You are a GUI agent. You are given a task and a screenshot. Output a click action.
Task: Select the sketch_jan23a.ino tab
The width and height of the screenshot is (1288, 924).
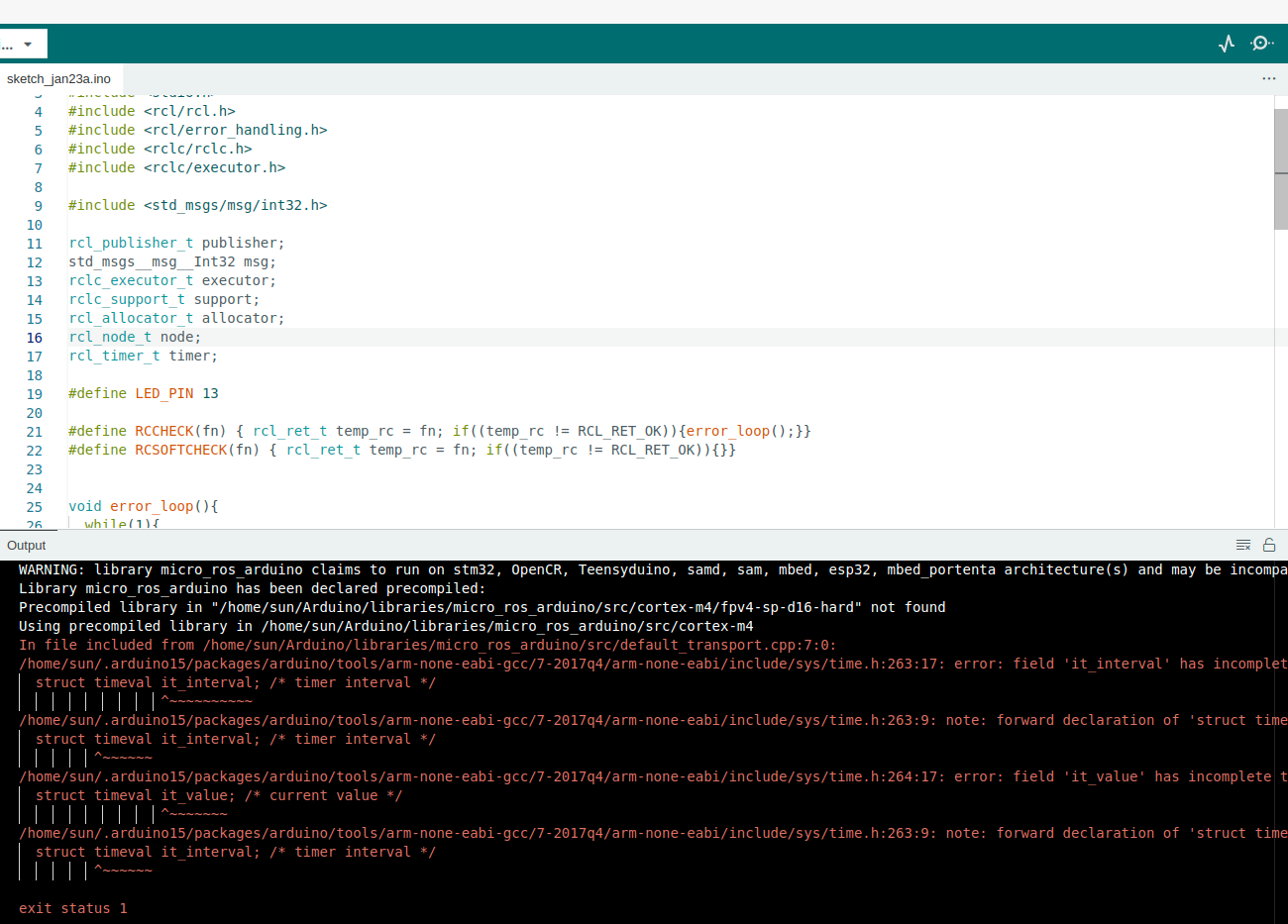tap(59, 78)
